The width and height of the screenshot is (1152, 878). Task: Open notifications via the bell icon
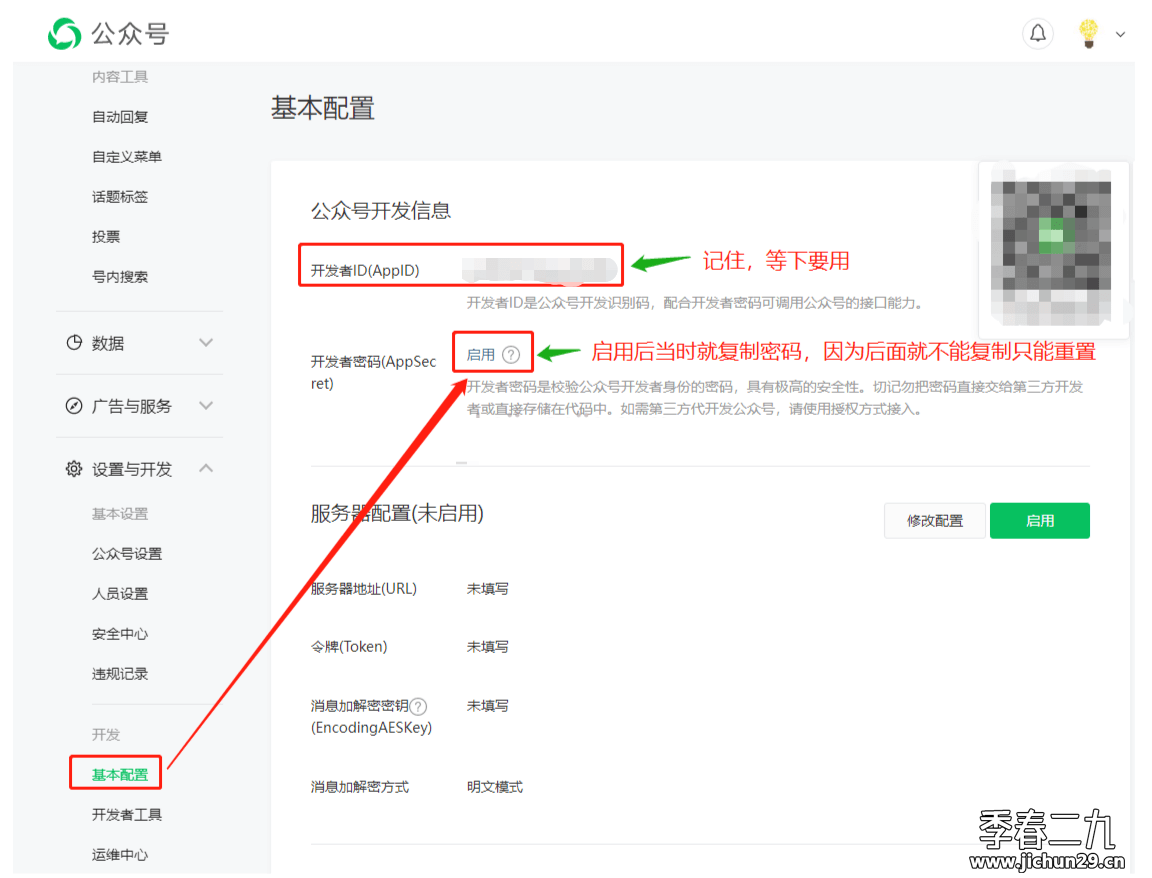pyautogui.click(x=1037, y=33)
